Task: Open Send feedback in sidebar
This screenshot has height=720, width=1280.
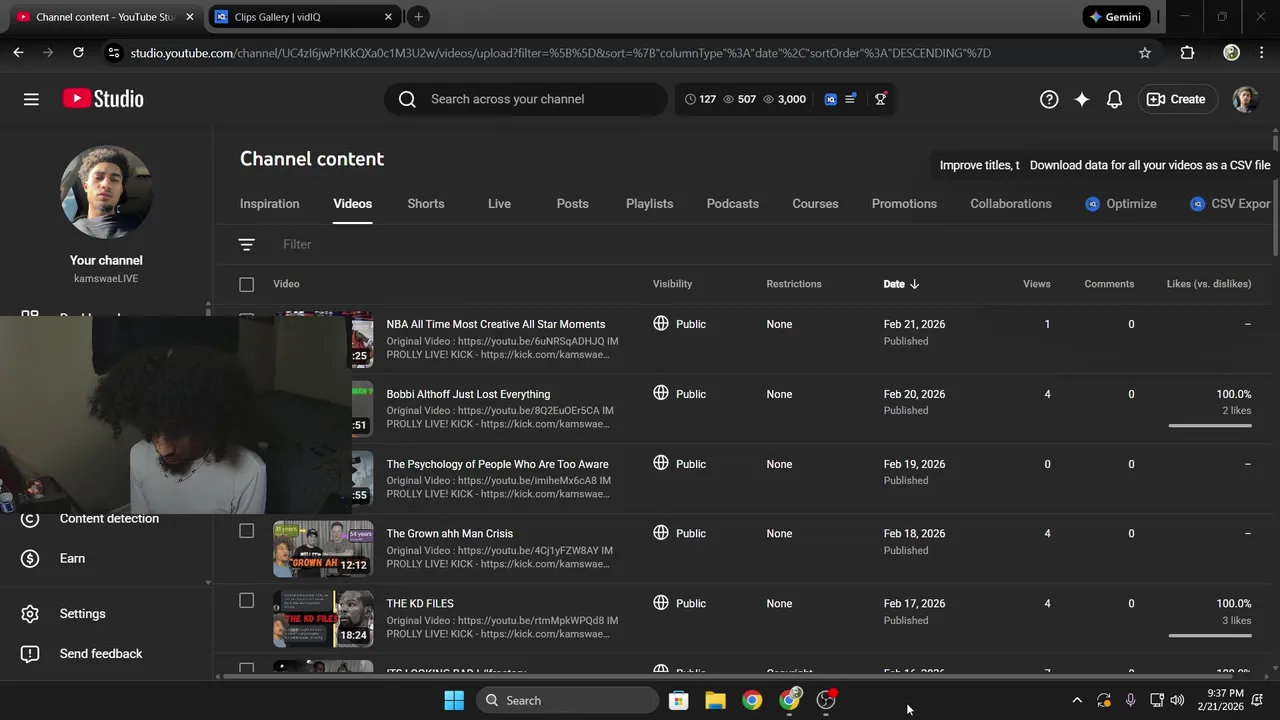Action: [100, 654]
